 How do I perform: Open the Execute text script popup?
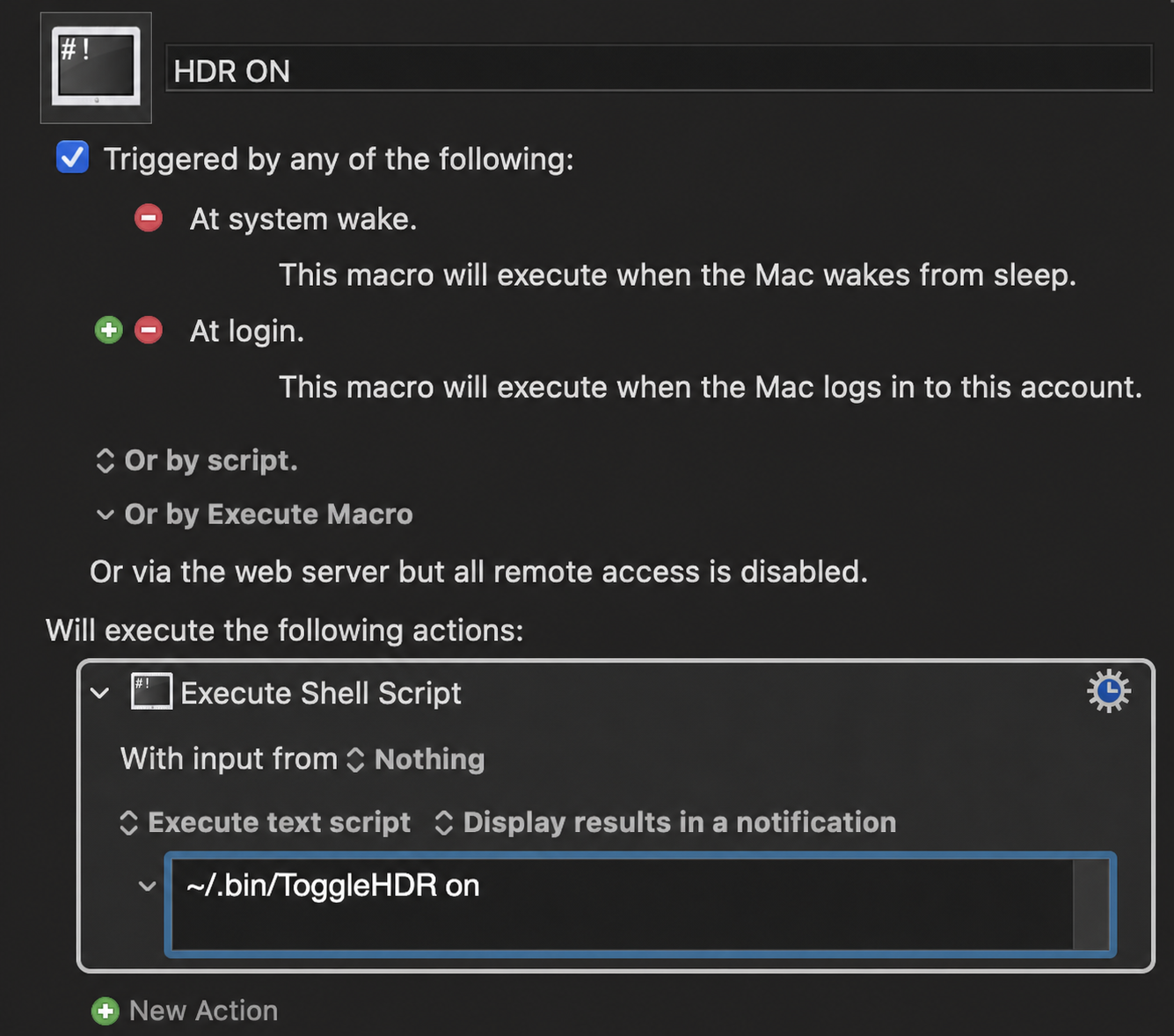(x=265, y=823)
